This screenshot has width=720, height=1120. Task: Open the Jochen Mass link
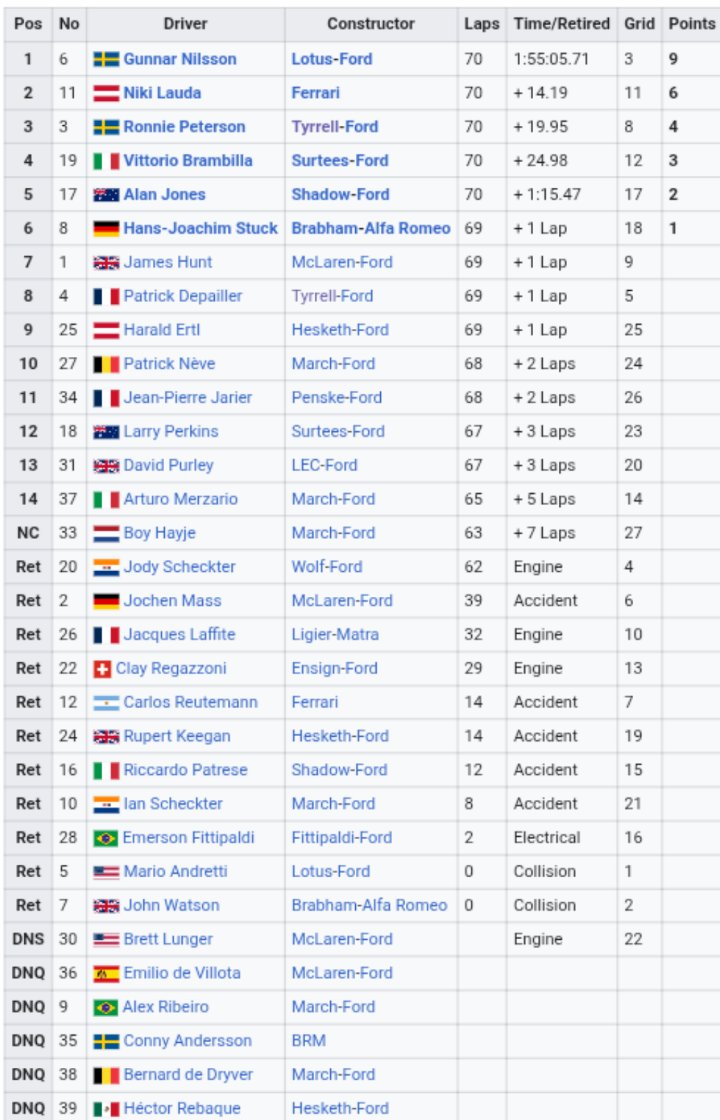172,601
